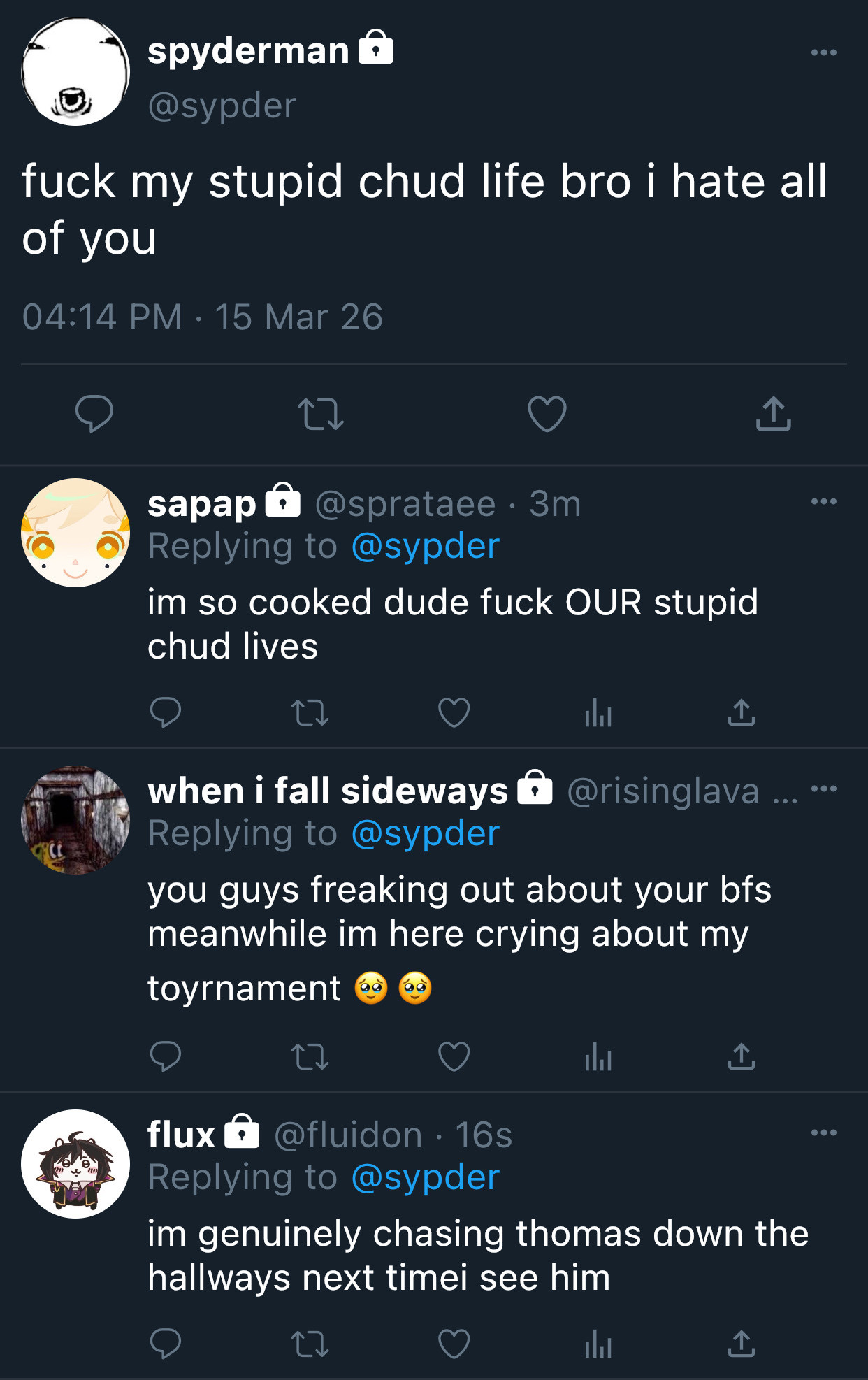The image size is (868, 1380).
Task: Like flux's reply about thomas
Action: 454,1344
